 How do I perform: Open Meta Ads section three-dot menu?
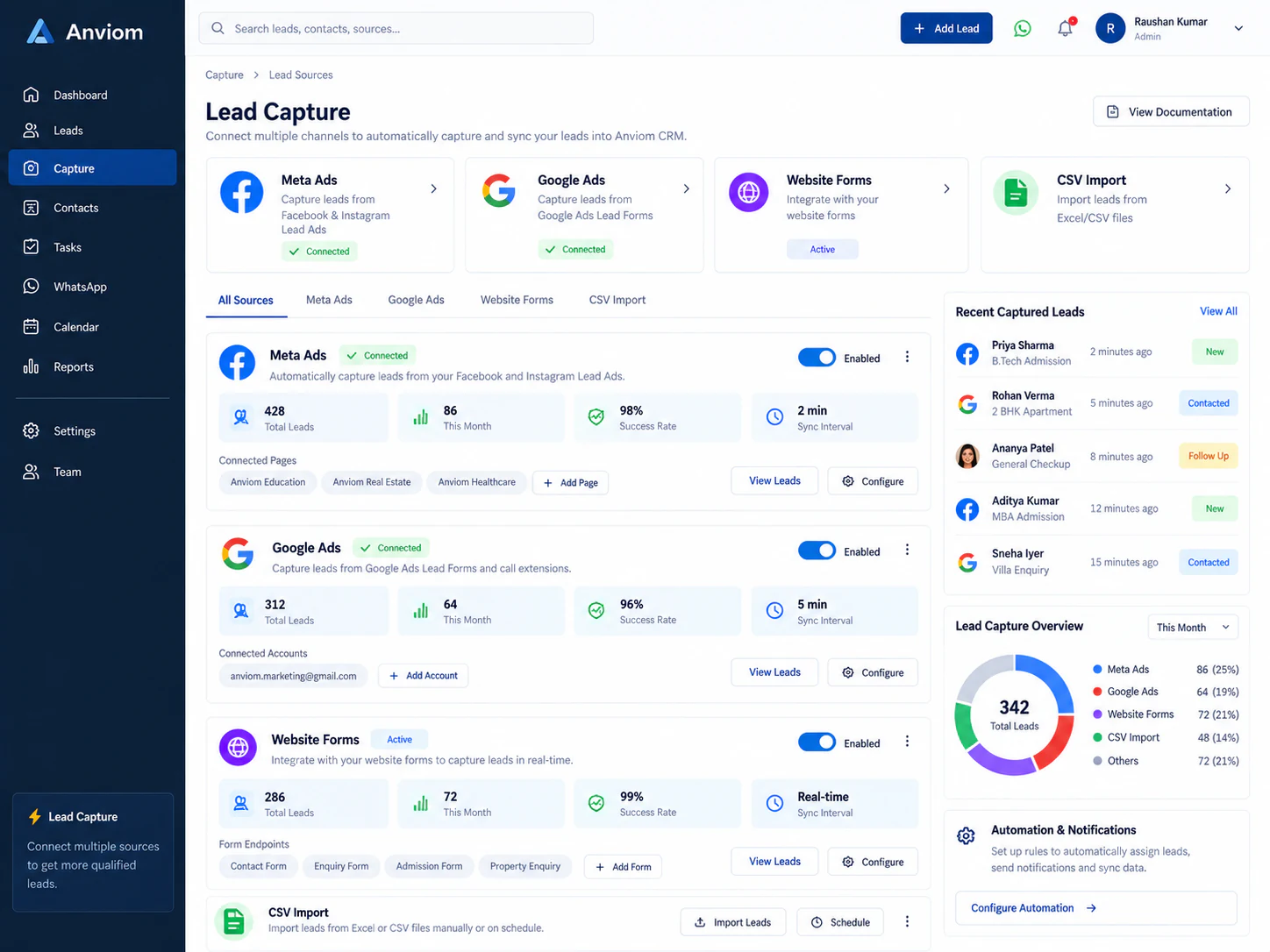tap(907, 358)
